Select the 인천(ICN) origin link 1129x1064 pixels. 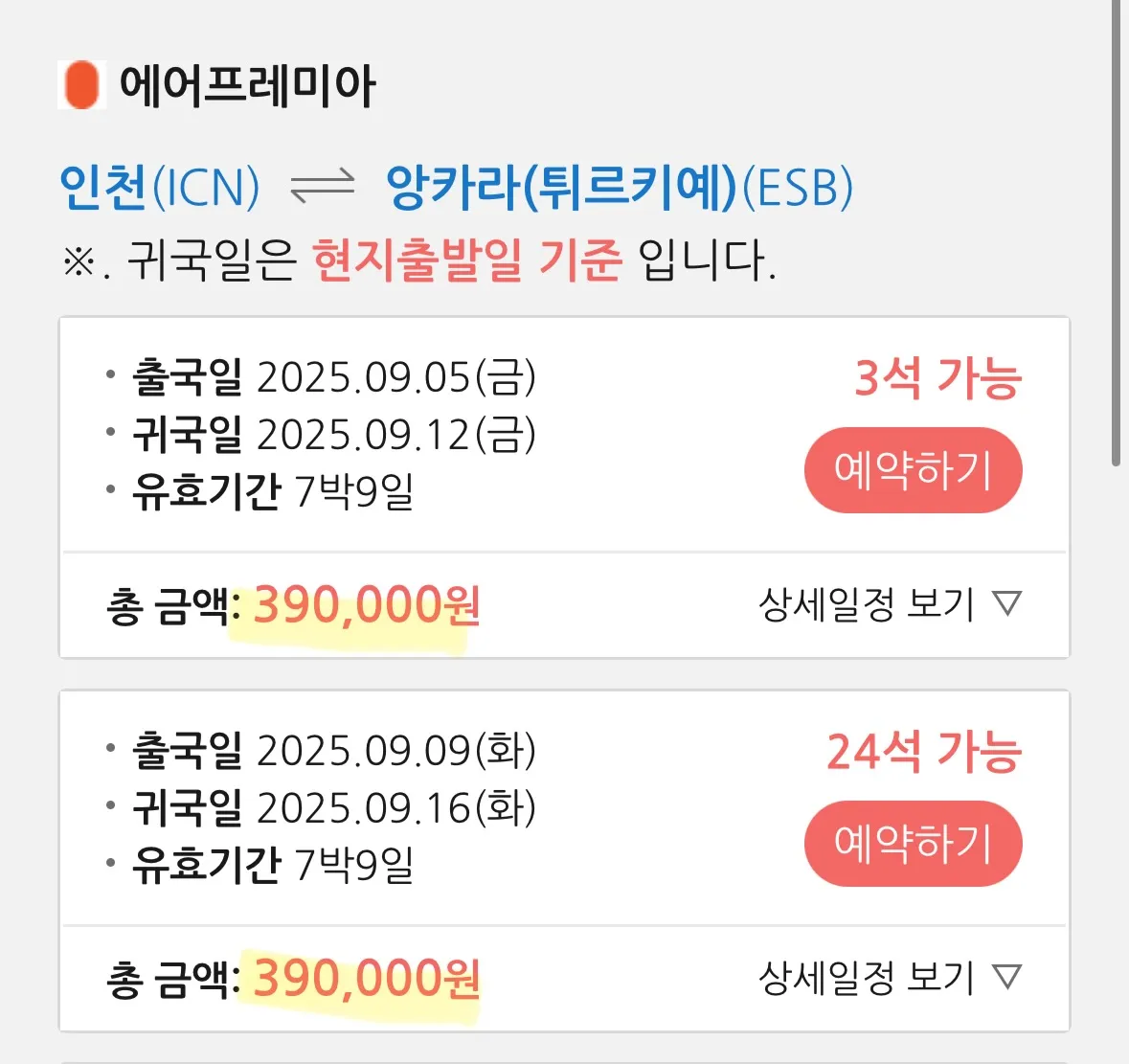pyautogui.click(x=159, y=187)
